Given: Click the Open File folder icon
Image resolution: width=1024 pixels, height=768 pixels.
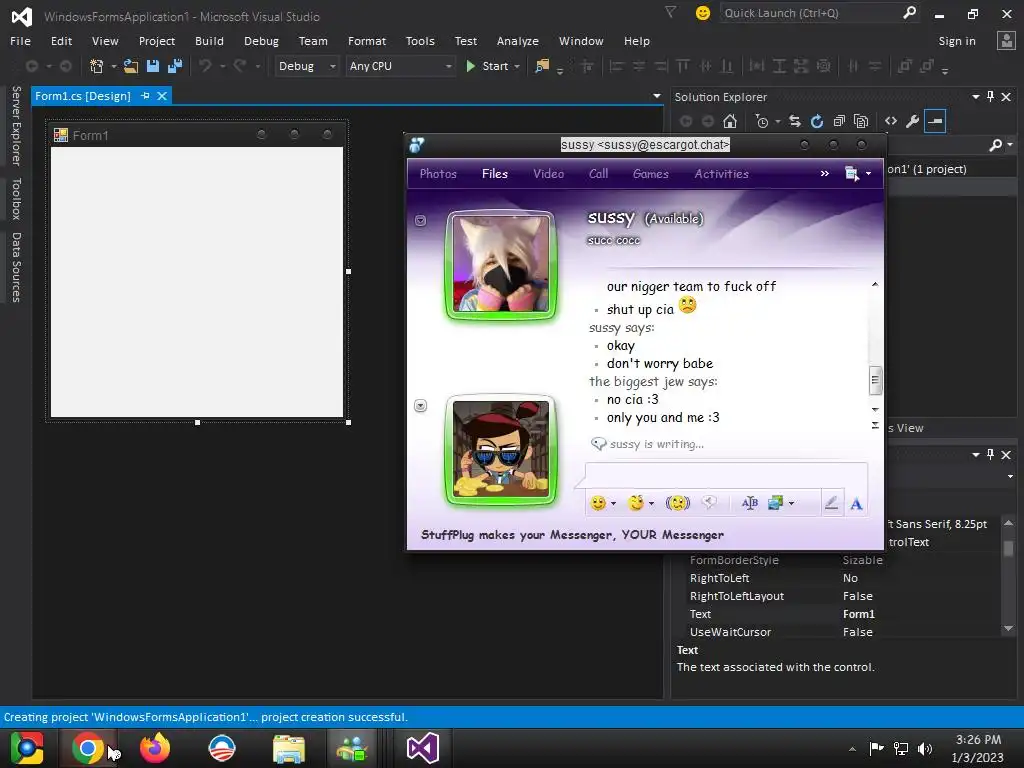Looking at the screenshot, I should point(131,66).
